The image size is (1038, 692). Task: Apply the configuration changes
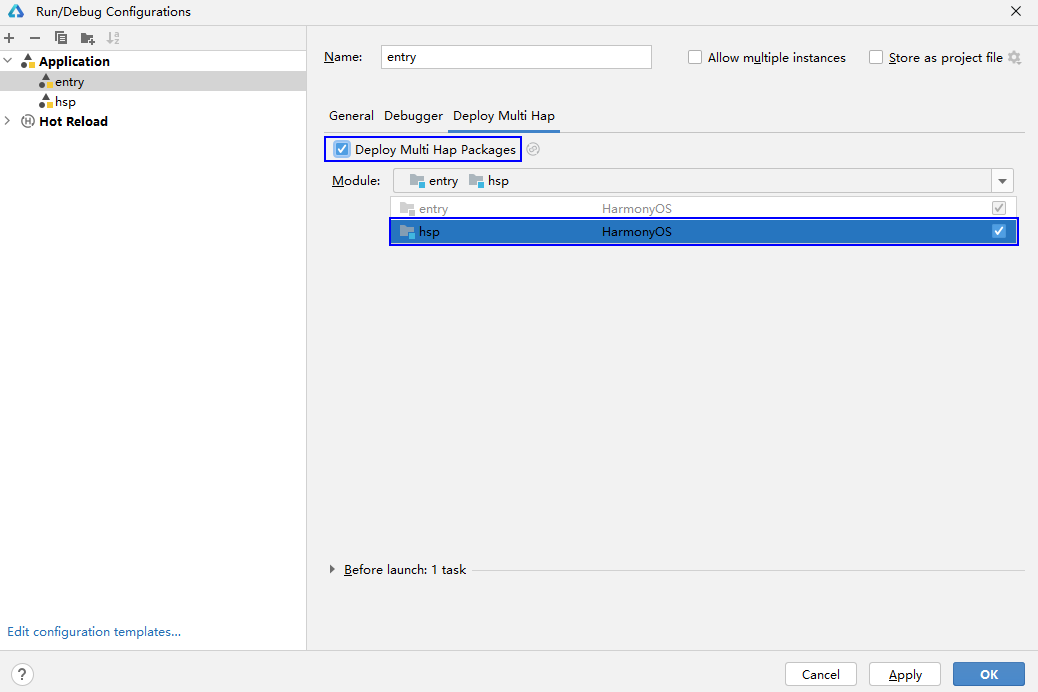(x=904, y=674)
